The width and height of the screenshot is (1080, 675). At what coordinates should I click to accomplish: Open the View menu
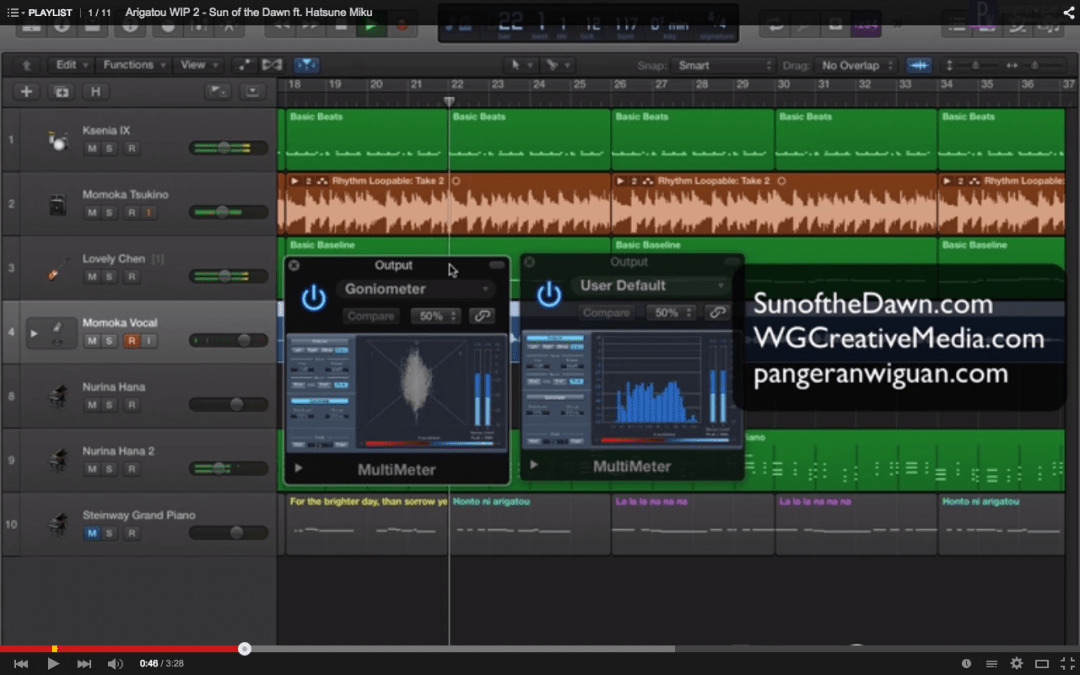click(x=198, y=65)
